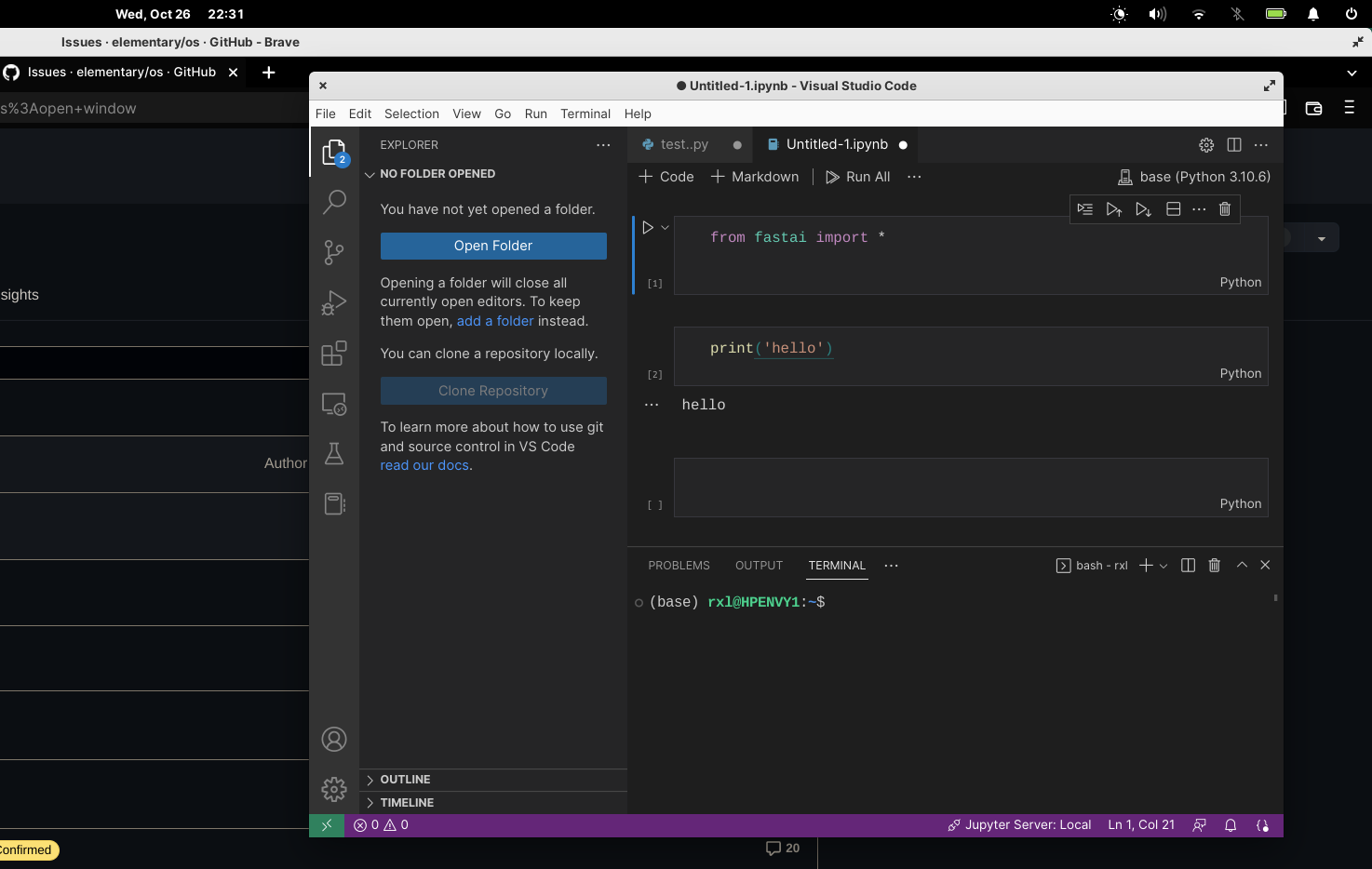Image resolution: width=1372 pixels, height=869 pixels.
Task: Open the terminal launch profile dropdown
Action: (x=1162, y=565)
